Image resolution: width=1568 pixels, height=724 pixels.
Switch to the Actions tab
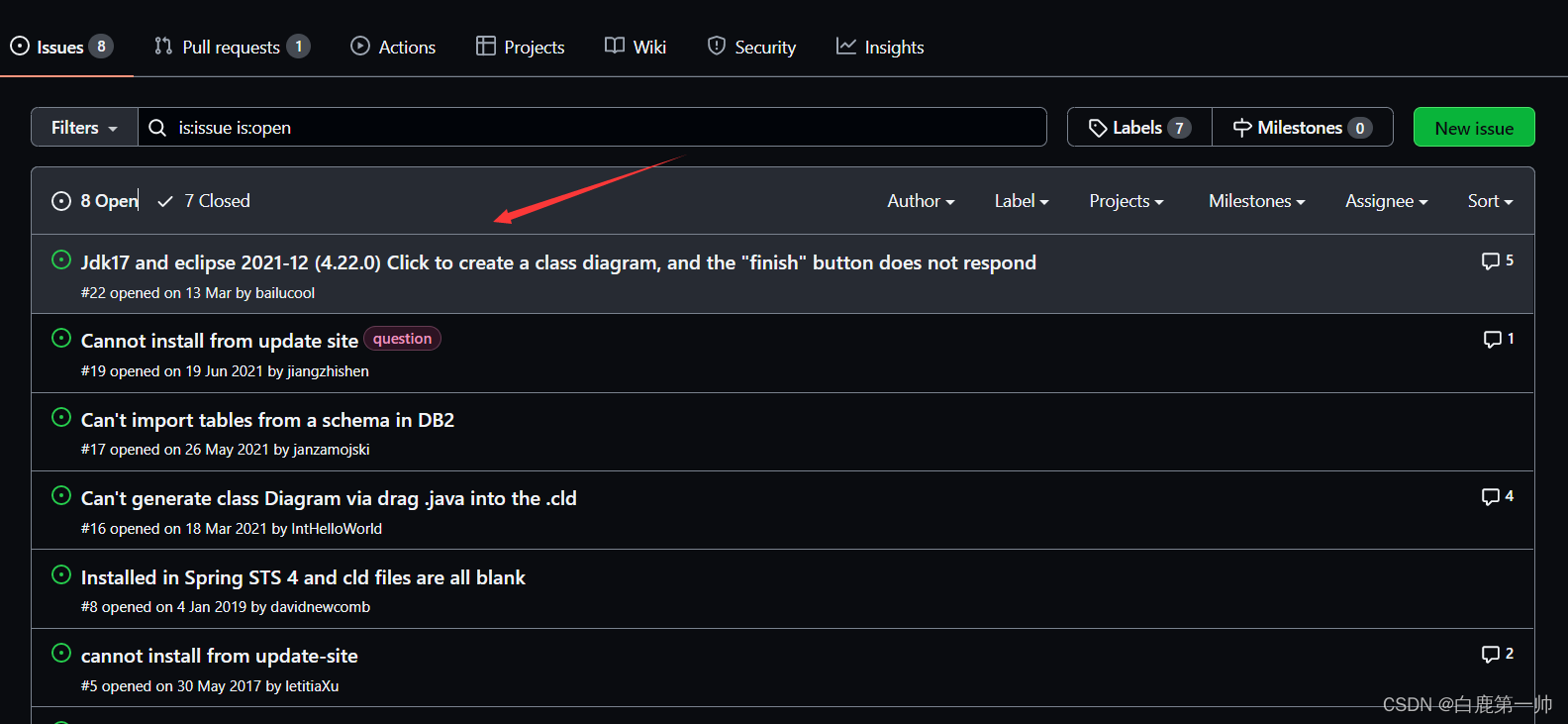(393, 47)
